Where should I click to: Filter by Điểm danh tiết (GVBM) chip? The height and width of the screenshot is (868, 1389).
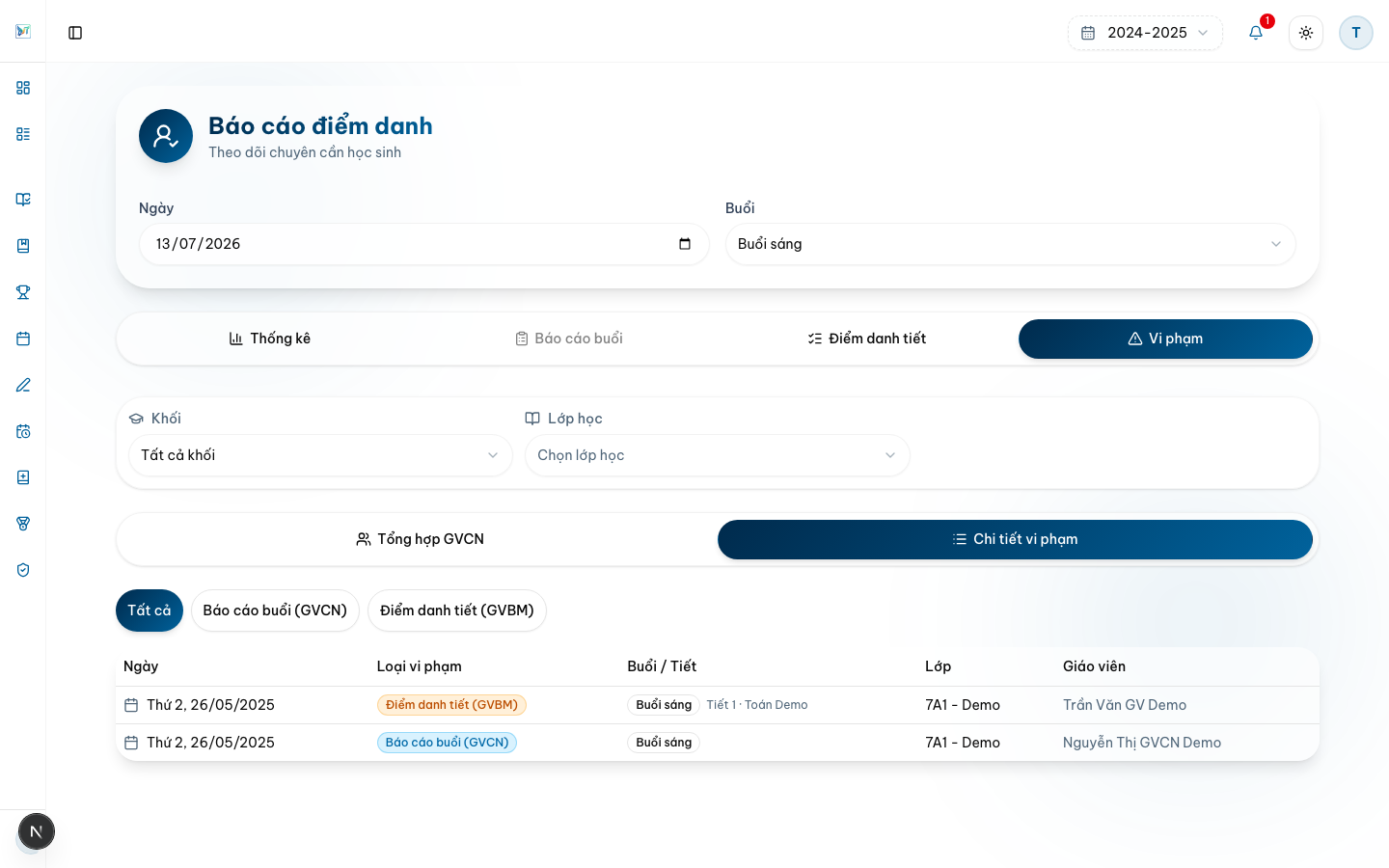coord(457,610)
